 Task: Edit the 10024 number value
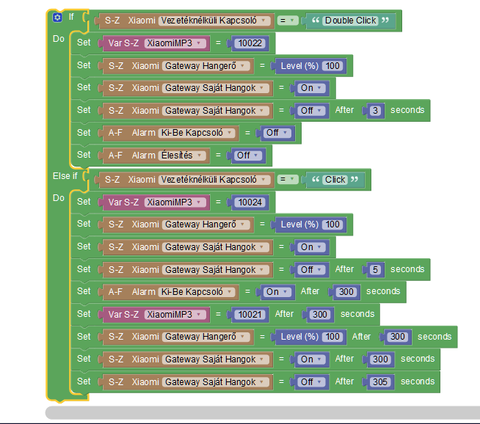pos(250,202)
